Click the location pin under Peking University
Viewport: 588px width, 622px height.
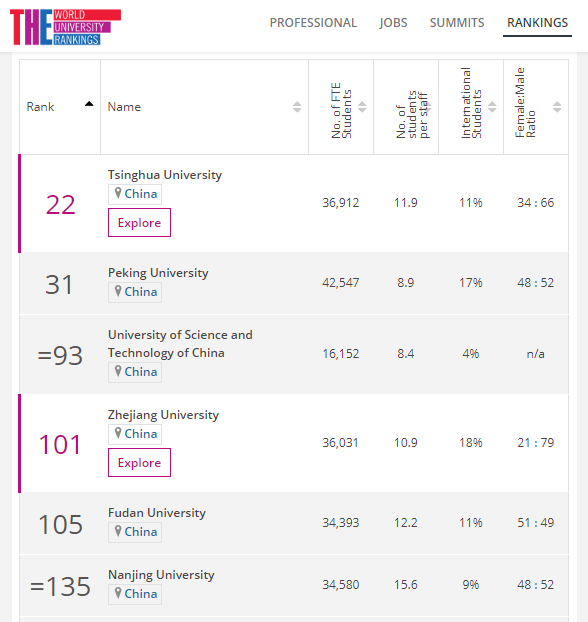click(x=118, y=291)
